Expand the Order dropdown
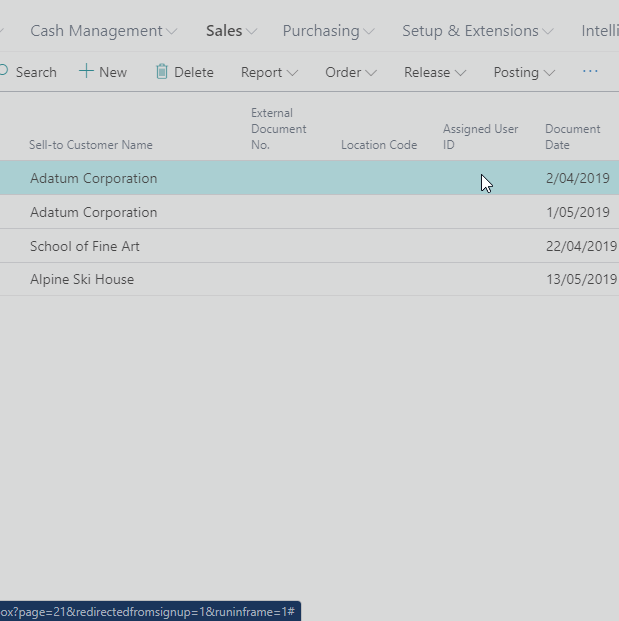The image size is (619, 621). pyautogui.click(x=351, y=72)
